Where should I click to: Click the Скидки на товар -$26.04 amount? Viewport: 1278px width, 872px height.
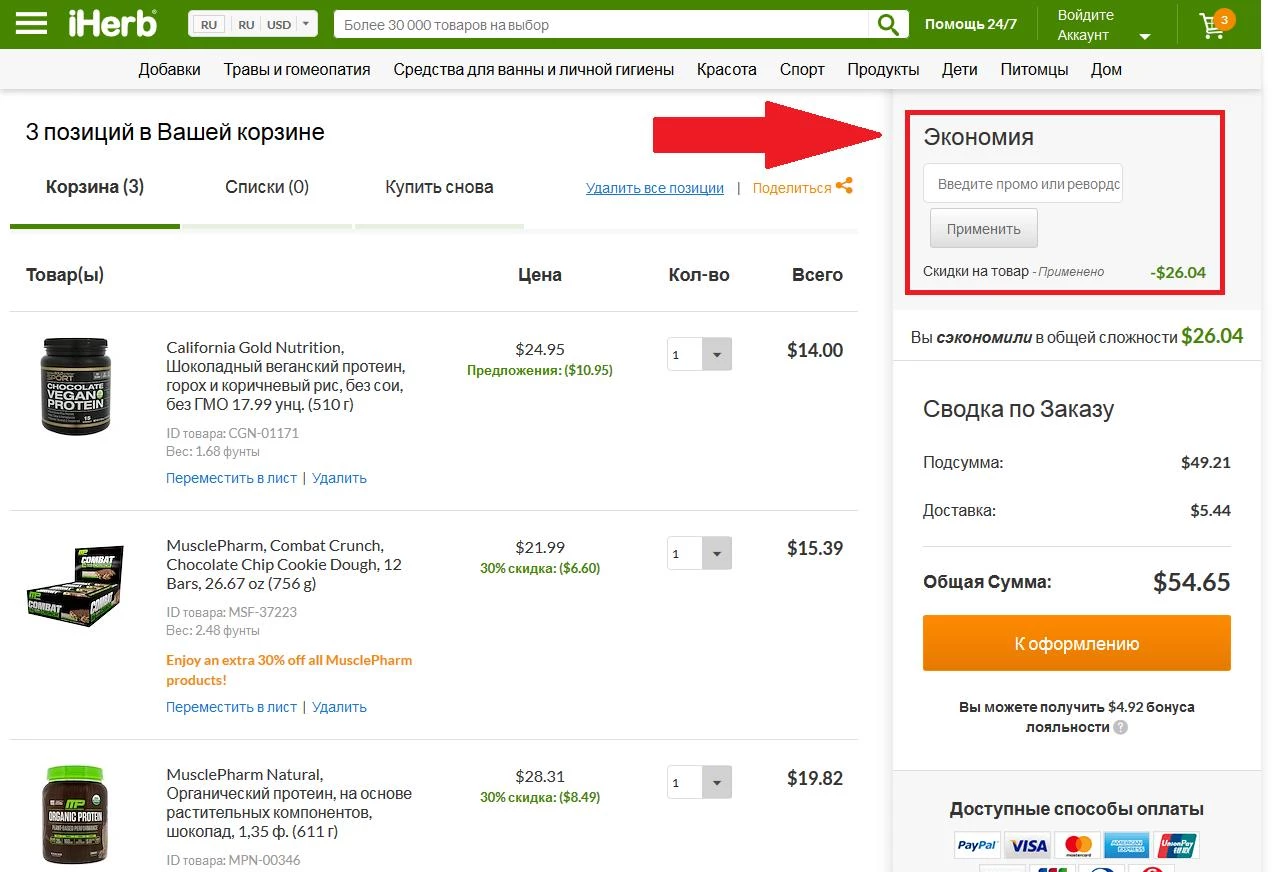[1178, 272]
